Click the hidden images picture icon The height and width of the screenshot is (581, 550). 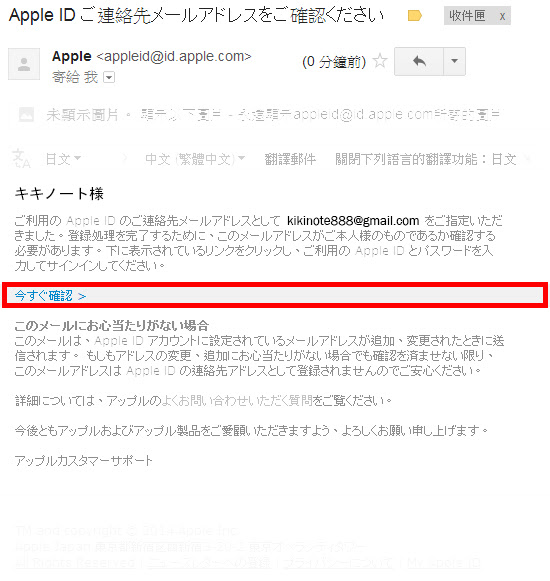tap(26, 114)
